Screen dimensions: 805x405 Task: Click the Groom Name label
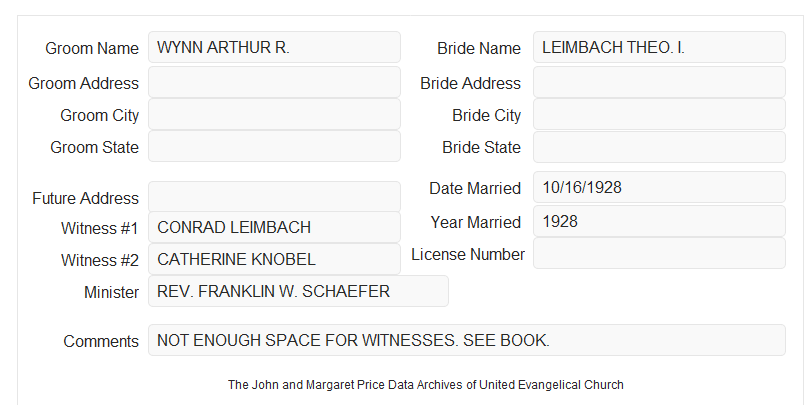point(92,48)
